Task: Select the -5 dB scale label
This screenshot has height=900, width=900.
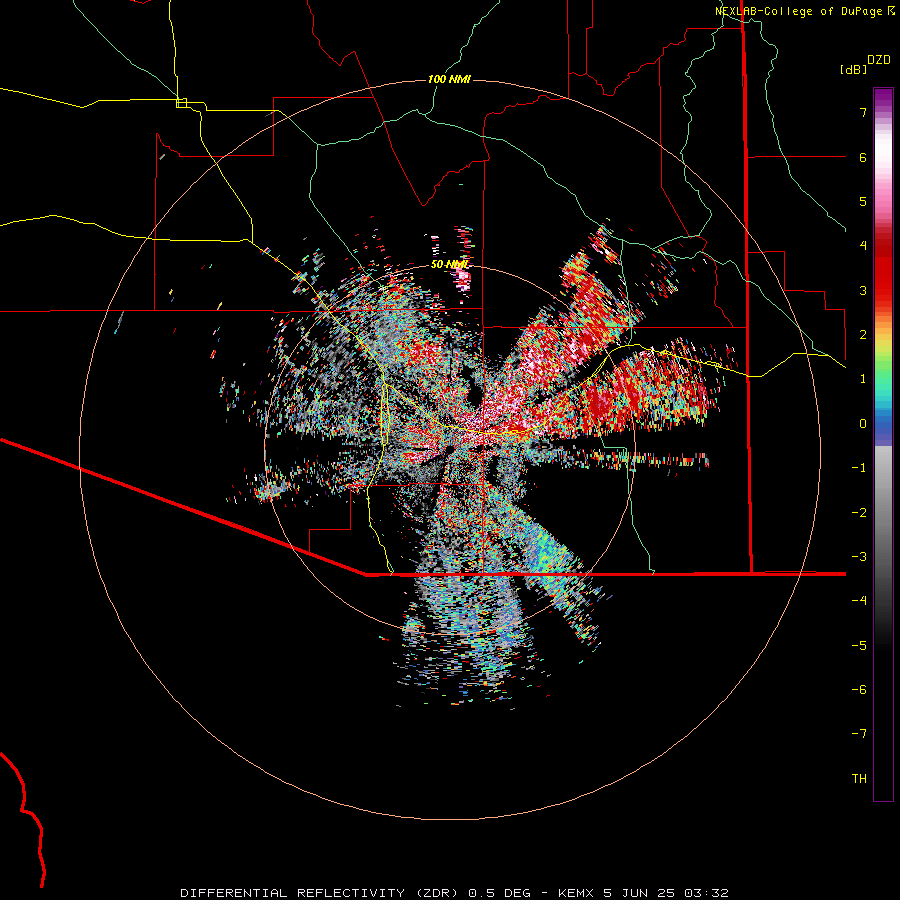Action: (x=859, y=646)
